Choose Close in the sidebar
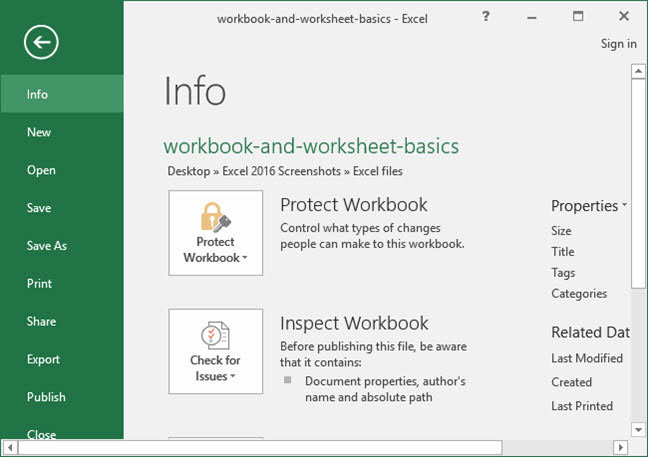Screen dimensions: 648x457 pos(62,432)
